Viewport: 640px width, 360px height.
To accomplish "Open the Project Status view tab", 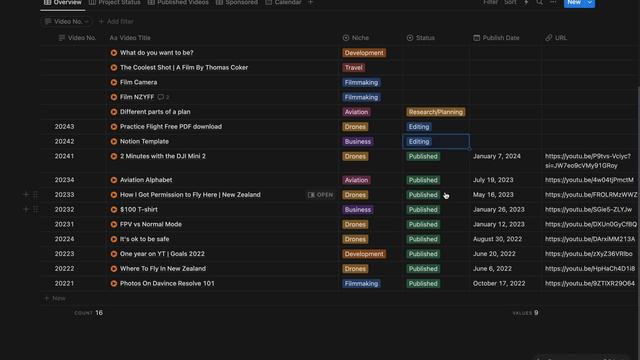I will click(115, 2).
